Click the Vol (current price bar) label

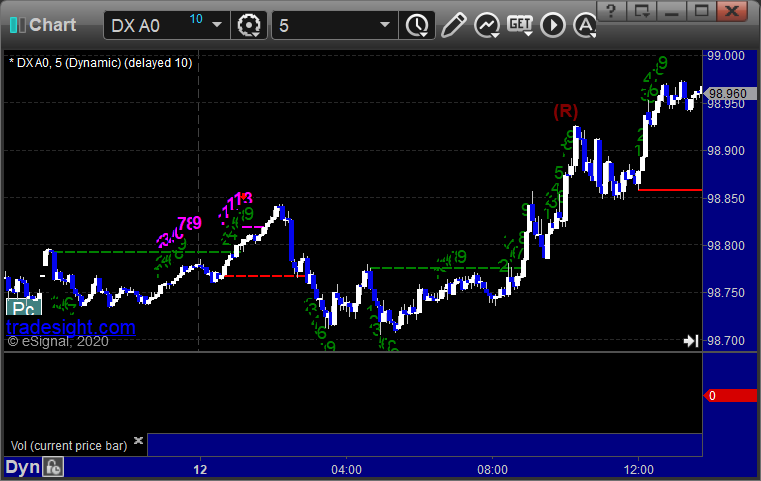[x=69, y=446]
